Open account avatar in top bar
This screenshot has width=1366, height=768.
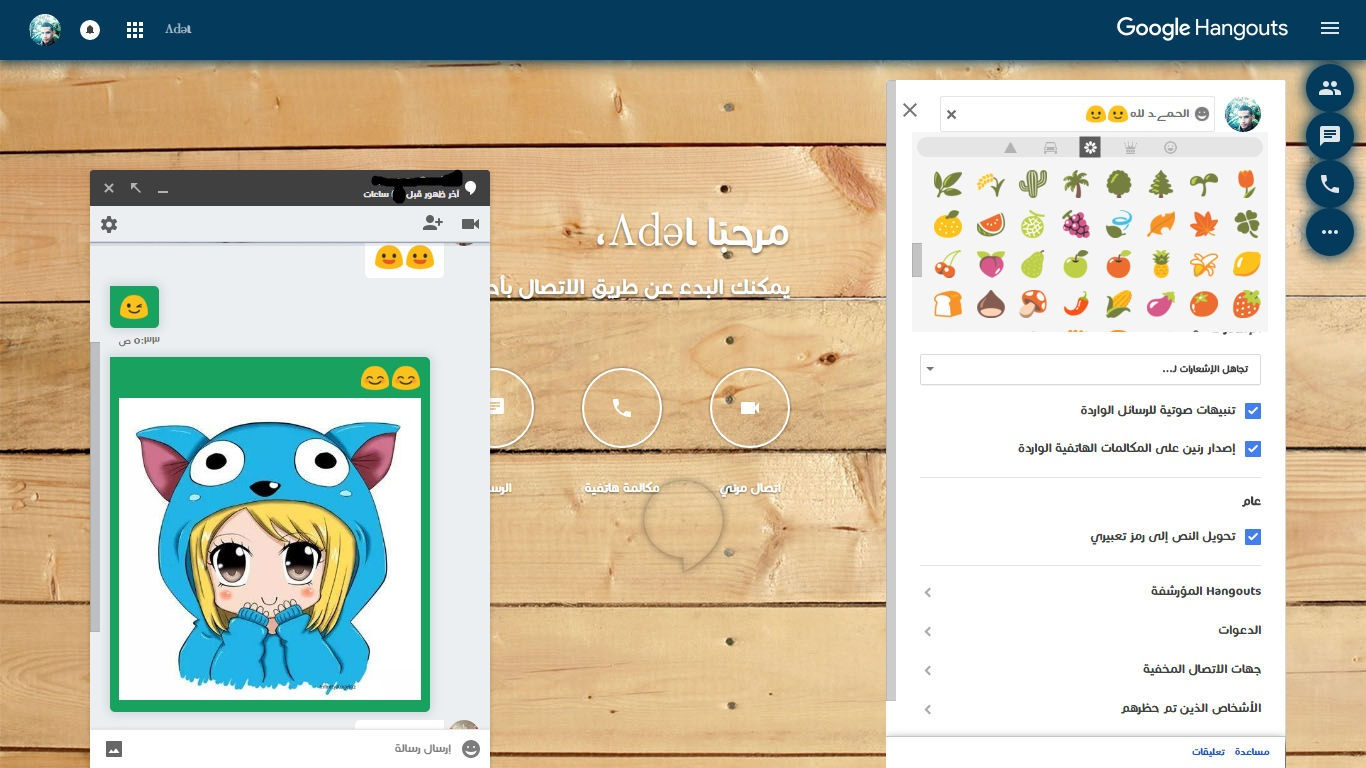pyautogui.click(x=45, y=30)
